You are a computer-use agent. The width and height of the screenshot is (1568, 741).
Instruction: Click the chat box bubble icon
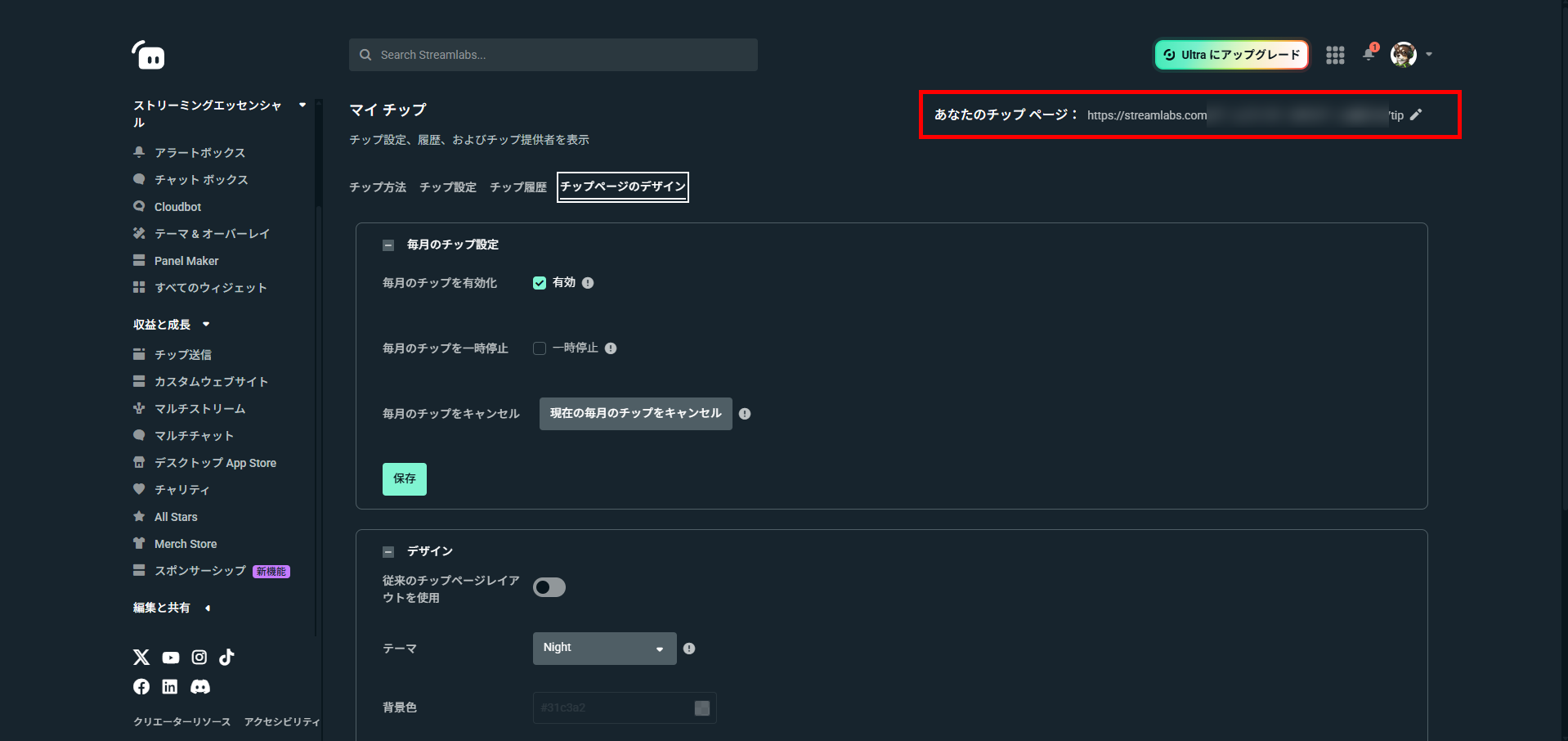pos(139,179)
